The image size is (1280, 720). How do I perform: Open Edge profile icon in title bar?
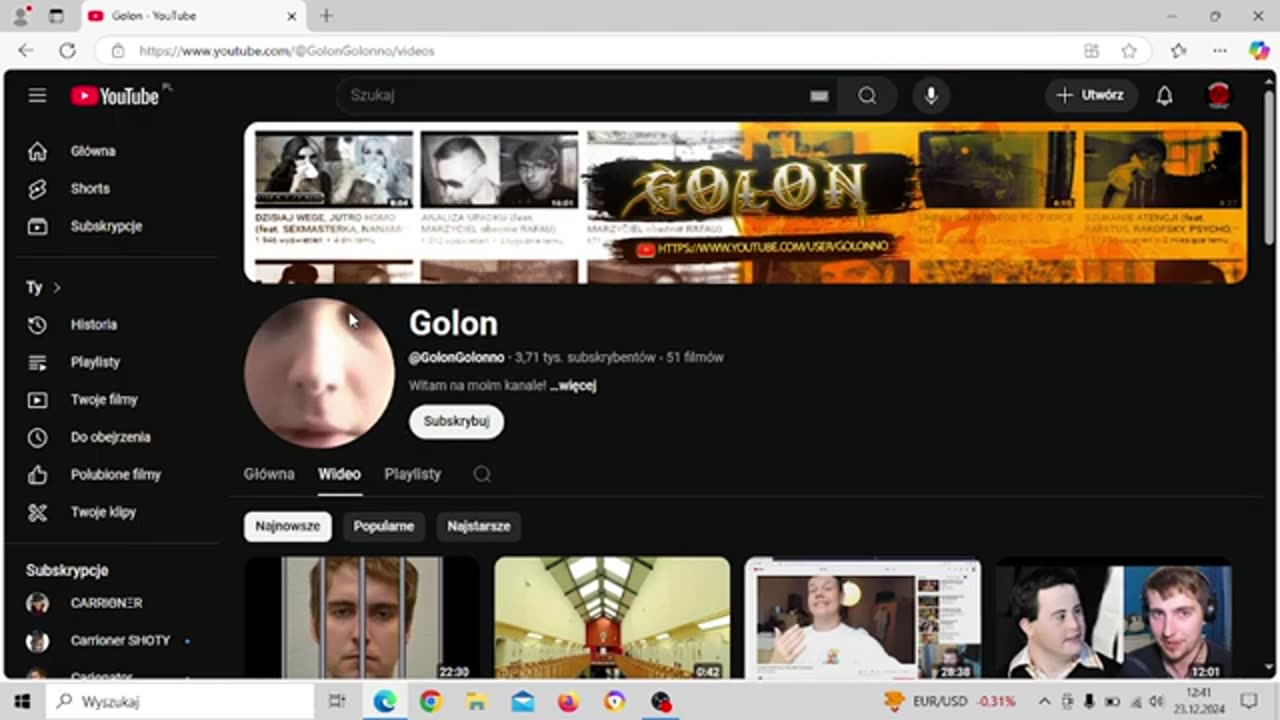coord(20,16)
